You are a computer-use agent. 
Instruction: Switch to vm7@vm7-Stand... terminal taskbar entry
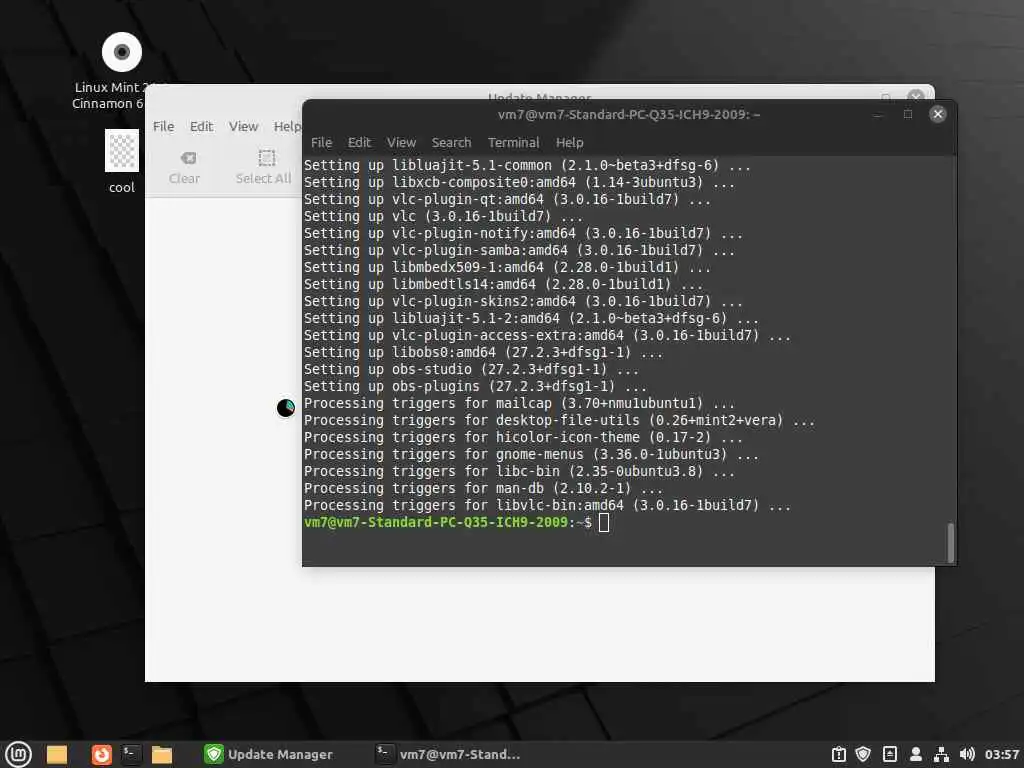click(449, 754)
